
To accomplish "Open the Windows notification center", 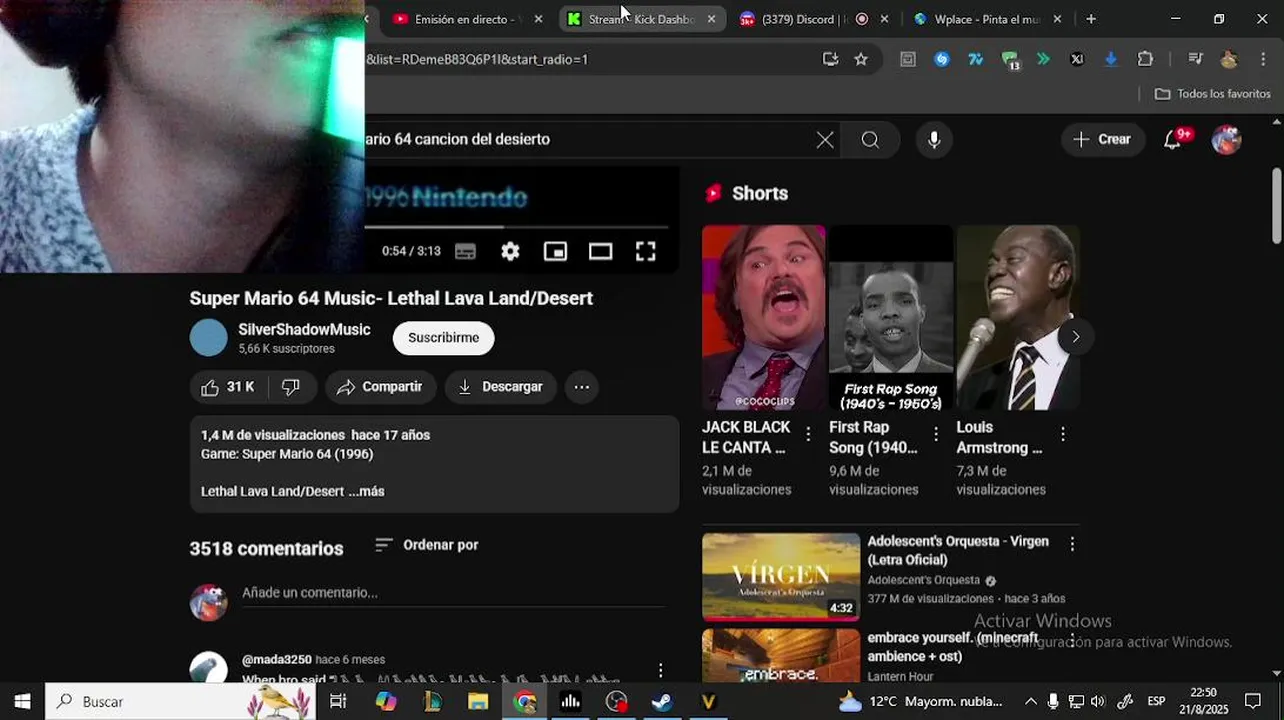I will tap(1253, 701).
